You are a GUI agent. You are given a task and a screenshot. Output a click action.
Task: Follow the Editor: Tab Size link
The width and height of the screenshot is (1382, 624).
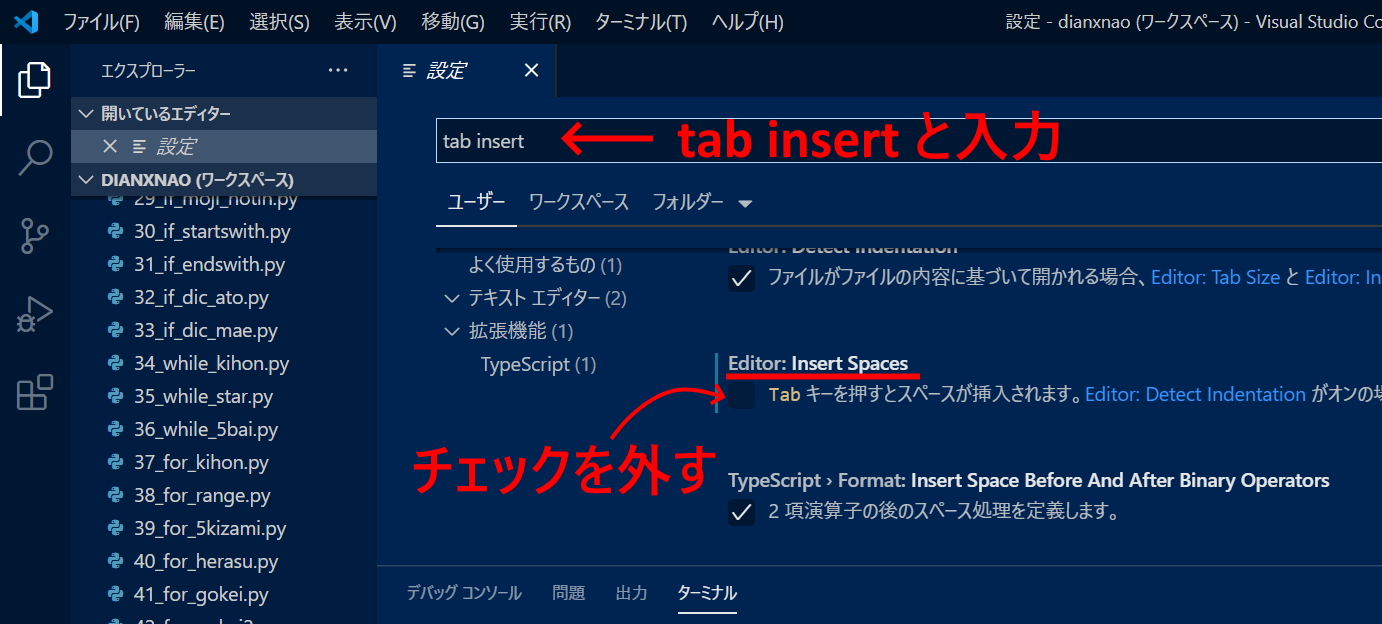point(1215,278)
